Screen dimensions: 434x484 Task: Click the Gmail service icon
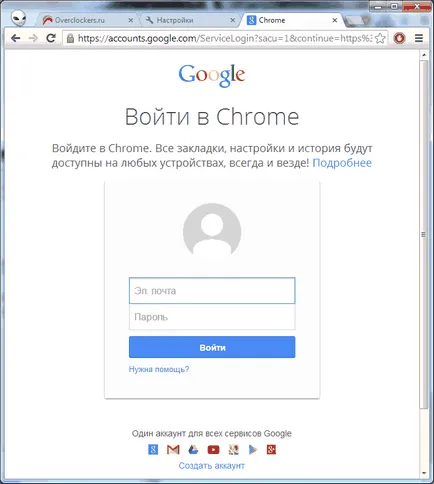click(173, 450)
